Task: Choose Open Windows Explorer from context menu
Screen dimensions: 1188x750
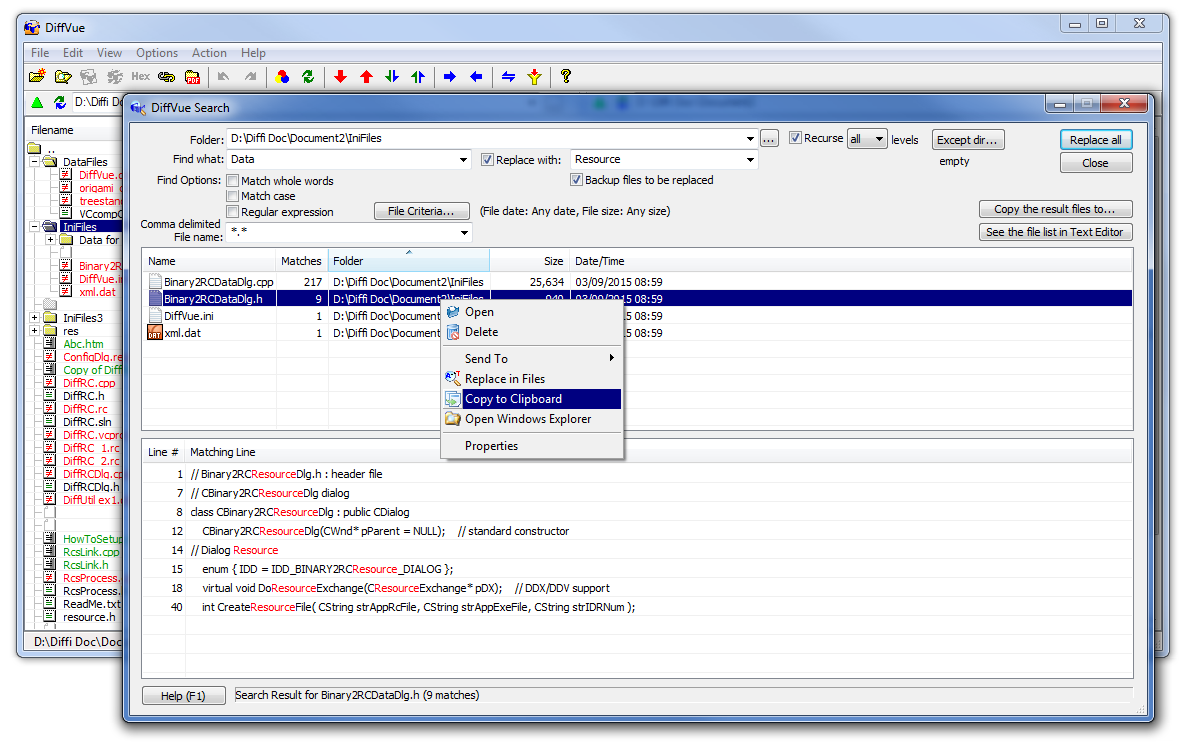Action: (x=532, y=419)
